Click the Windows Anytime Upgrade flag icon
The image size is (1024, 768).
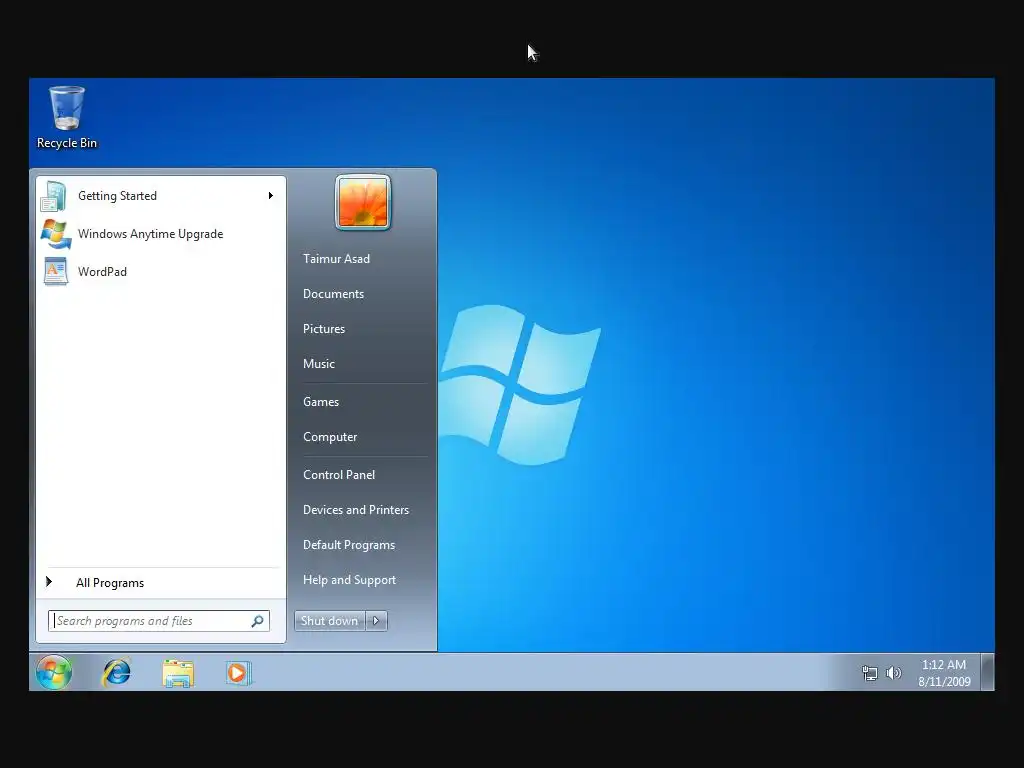tap(56, 234)
